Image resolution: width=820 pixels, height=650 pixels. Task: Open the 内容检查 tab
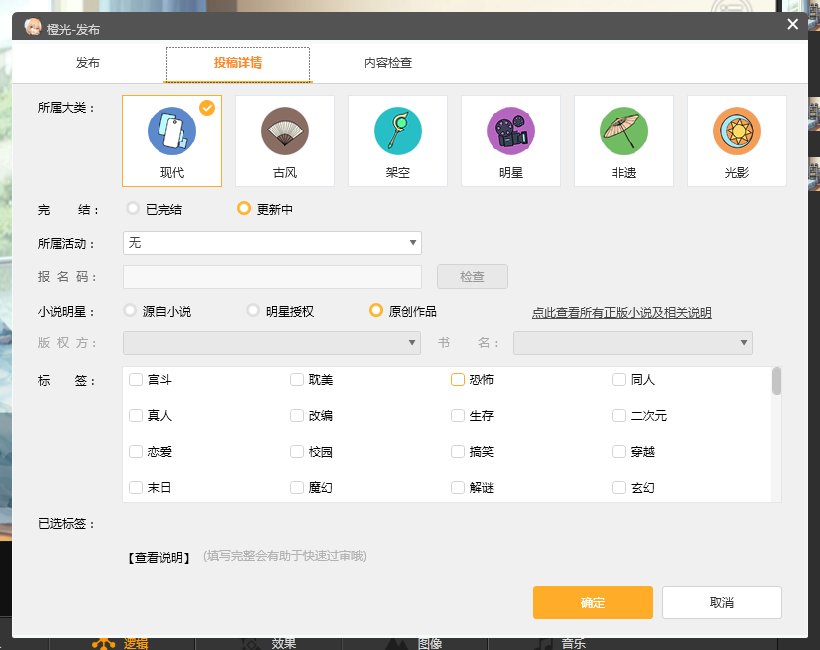click(x=388, y=63)
